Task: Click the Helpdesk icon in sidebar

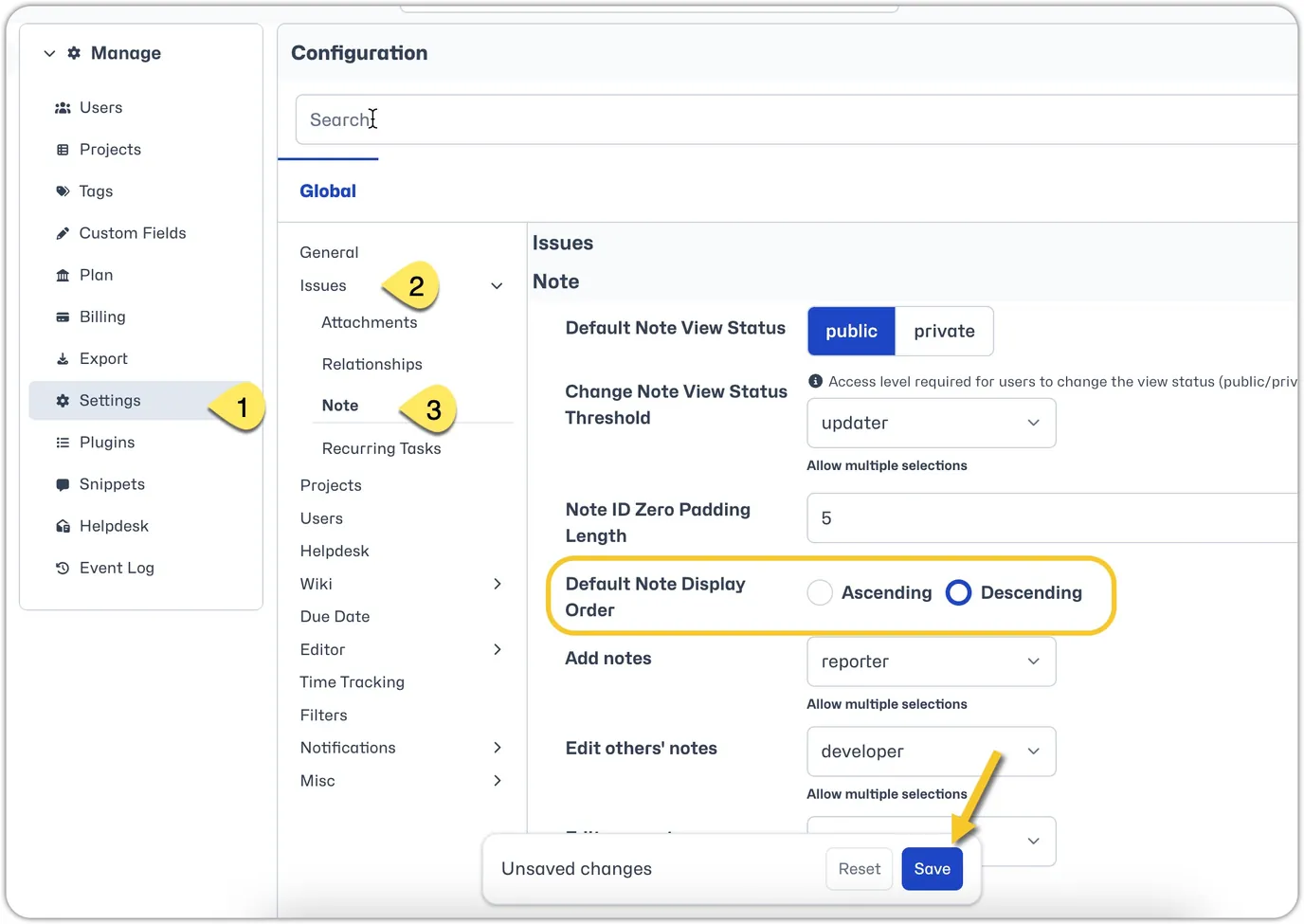Action: (63, 526)
